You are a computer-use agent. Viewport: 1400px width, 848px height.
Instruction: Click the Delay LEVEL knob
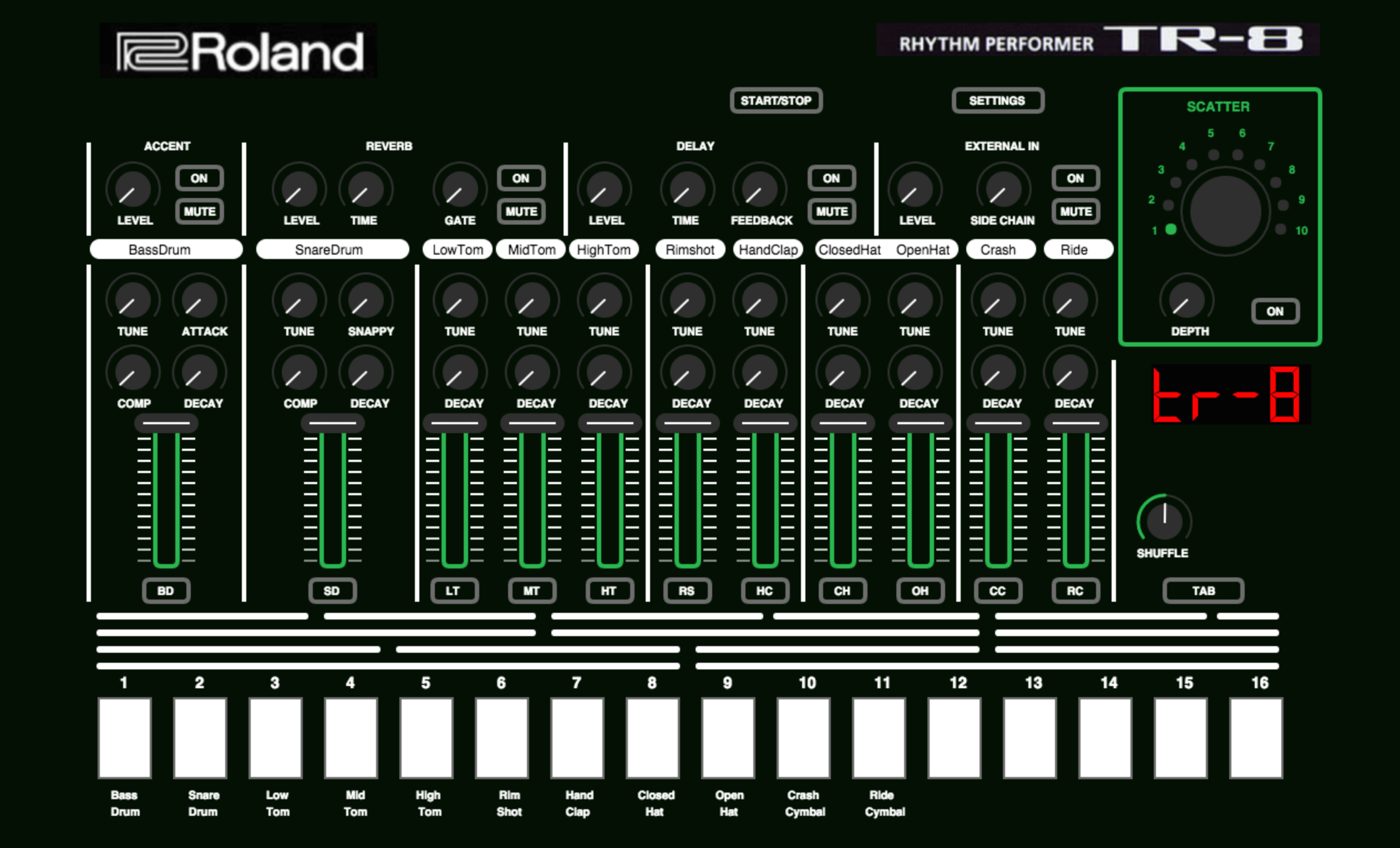(x=604, y=189)
